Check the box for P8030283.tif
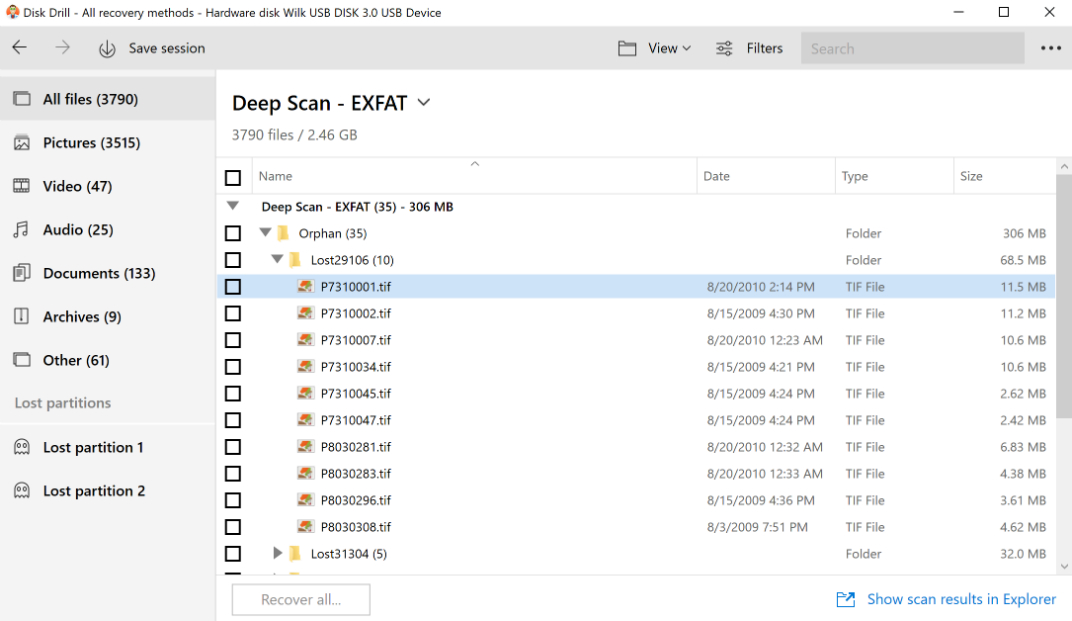Viewport: 1072px width, 621px height. (x=233, y=473)
